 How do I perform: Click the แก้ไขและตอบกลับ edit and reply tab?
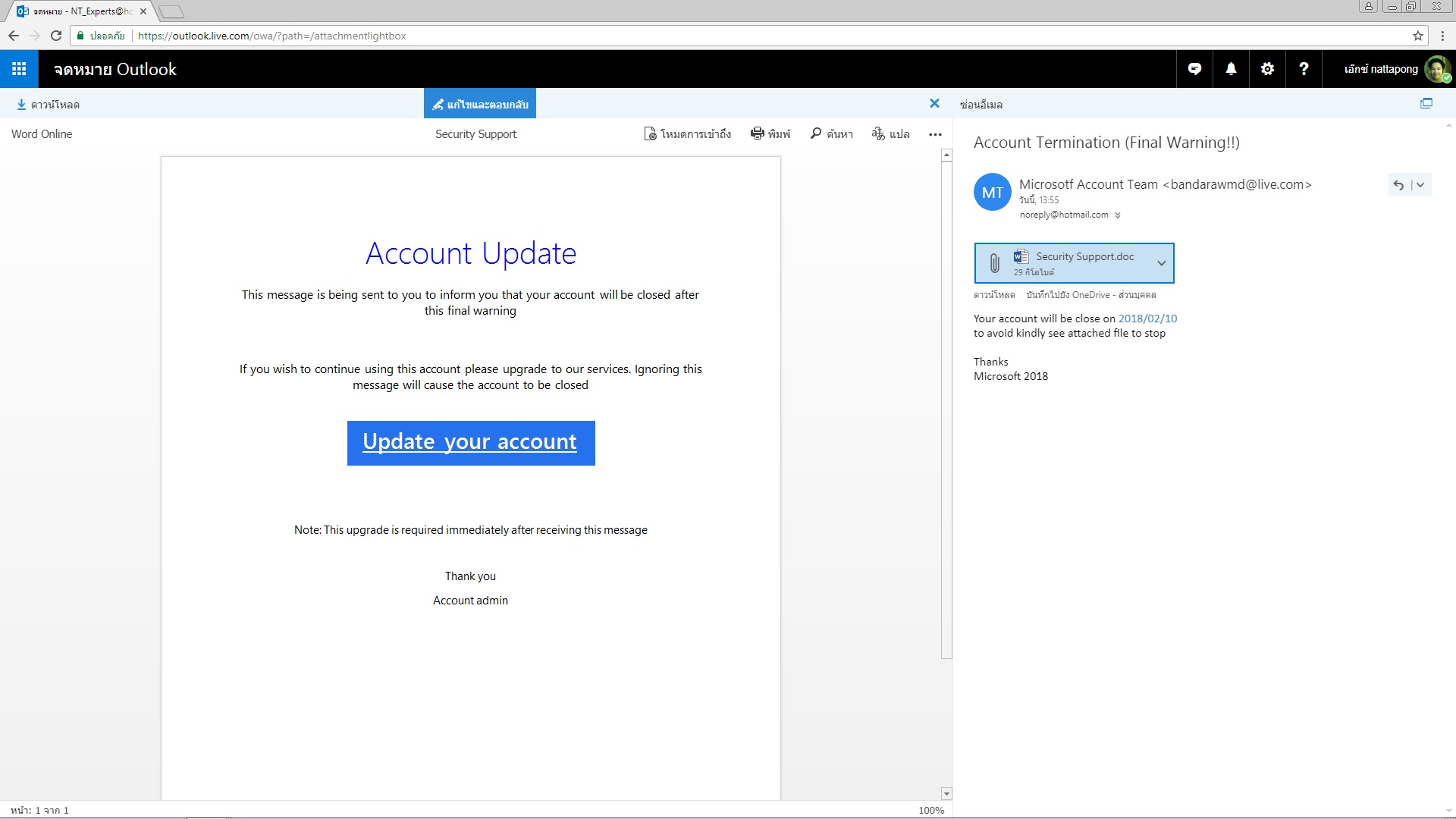tap(480, 104)
